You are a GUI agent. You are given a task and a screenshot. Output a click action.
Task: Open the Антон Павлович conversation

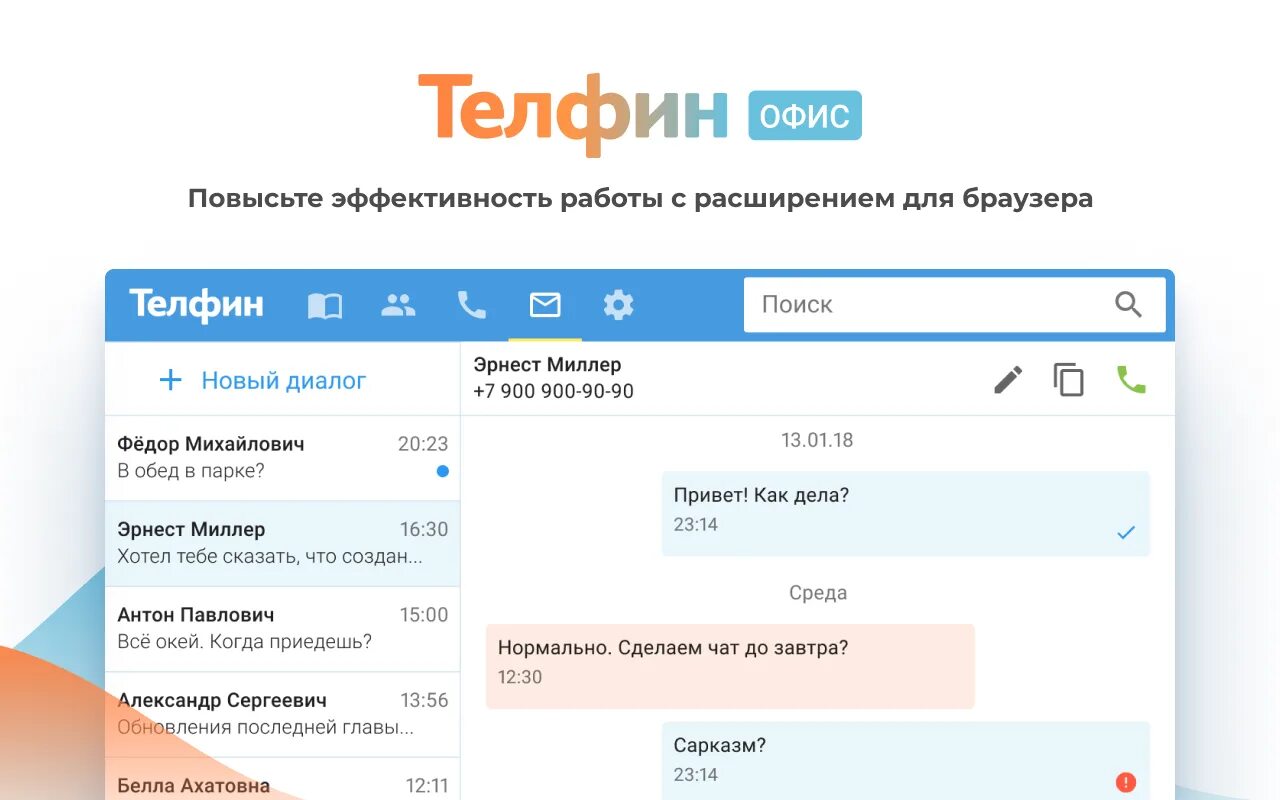(282, 629)
